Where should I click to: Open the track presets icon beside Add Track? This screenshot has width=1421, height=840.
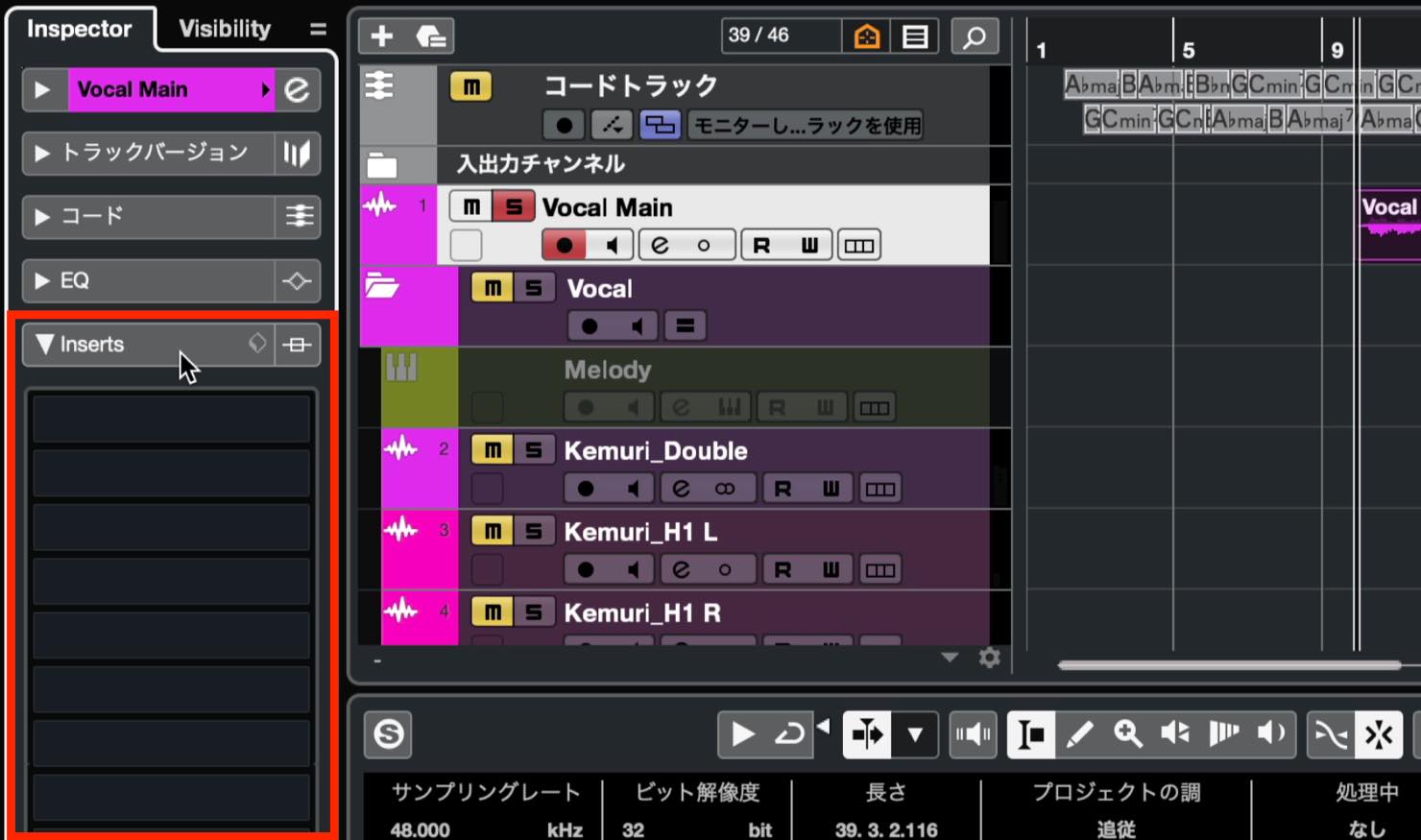tap(431, 36)
